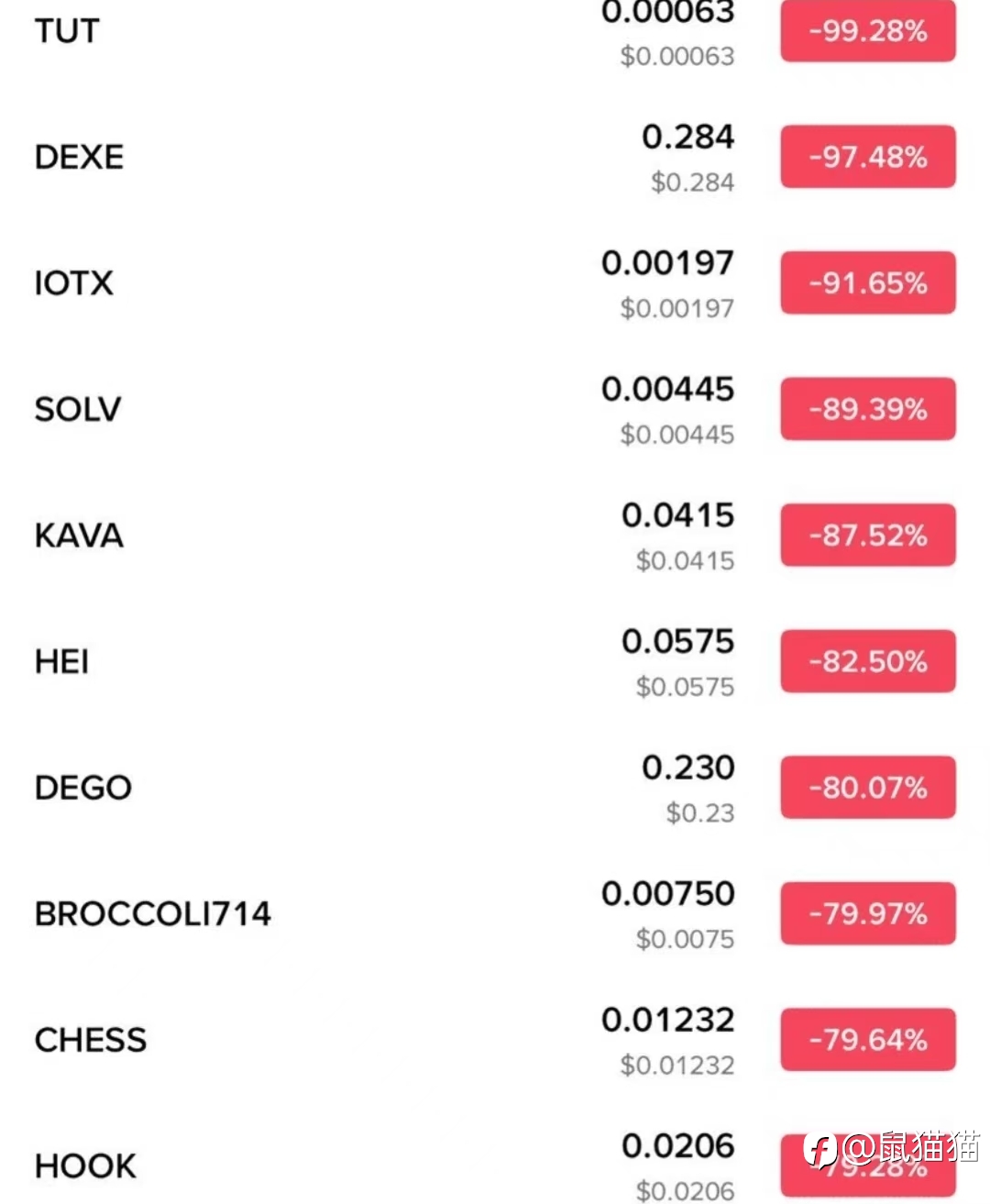Select the BROCCOLI714 token name

(153, 913)
